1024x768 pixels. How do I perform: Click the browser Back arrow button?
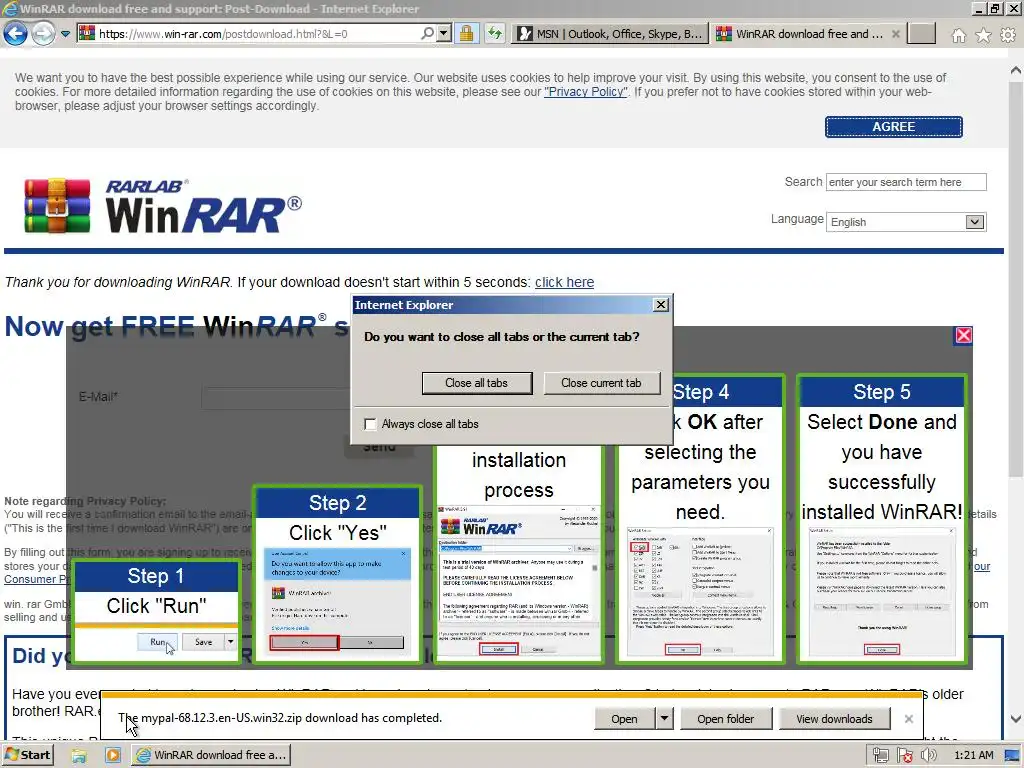16,33
